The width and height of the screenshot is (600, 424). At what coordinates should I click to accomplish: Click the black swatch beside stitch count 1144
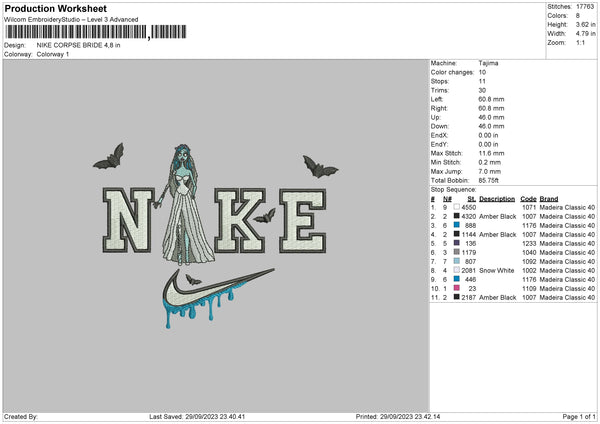point(457,234)
